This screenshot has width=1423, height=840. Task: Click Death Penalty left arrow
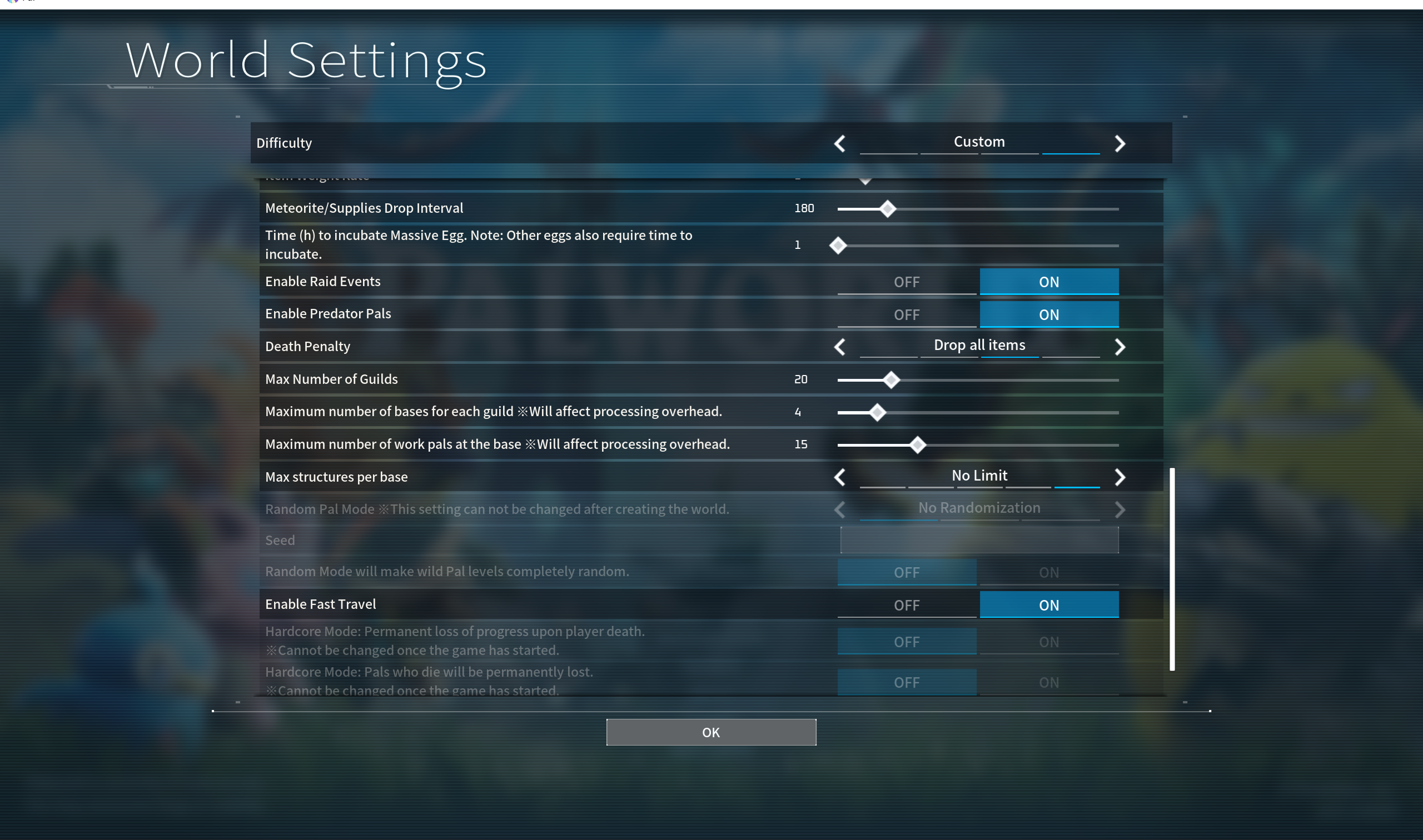(x=840, y=347)
